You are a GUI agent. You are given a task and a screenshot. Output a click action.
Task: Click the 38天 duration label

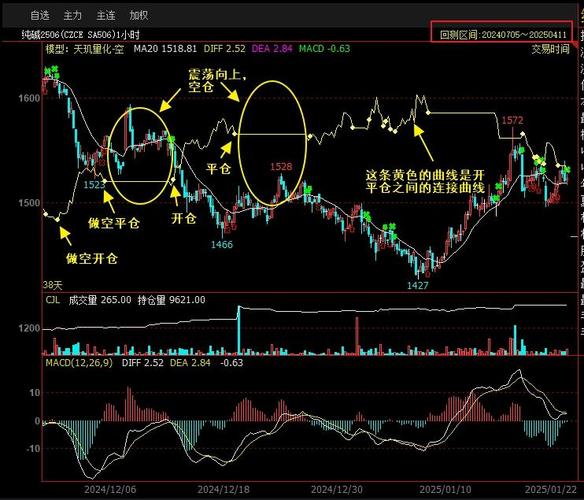[x=53, y=285]
